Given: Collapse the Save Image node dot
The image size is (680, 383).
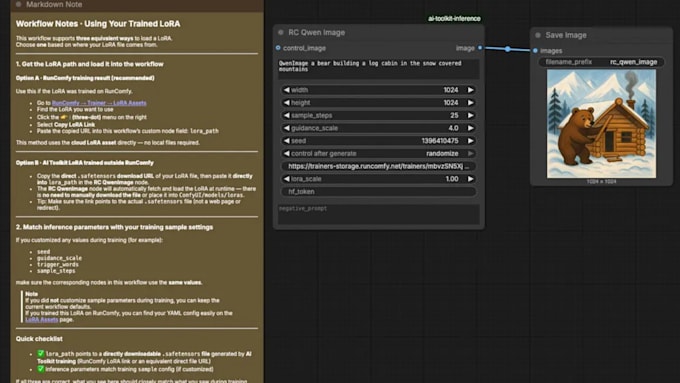Looking at the screenshot, I should point(538,35).
